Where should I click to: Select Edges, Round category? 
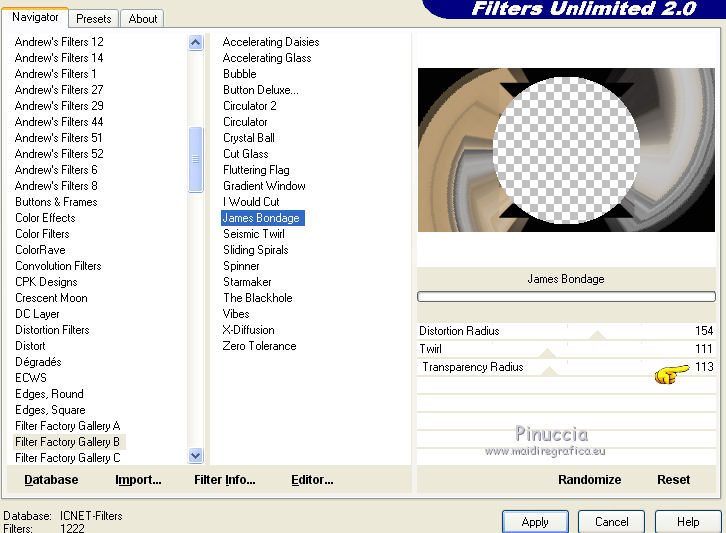[x=49, y=394]
